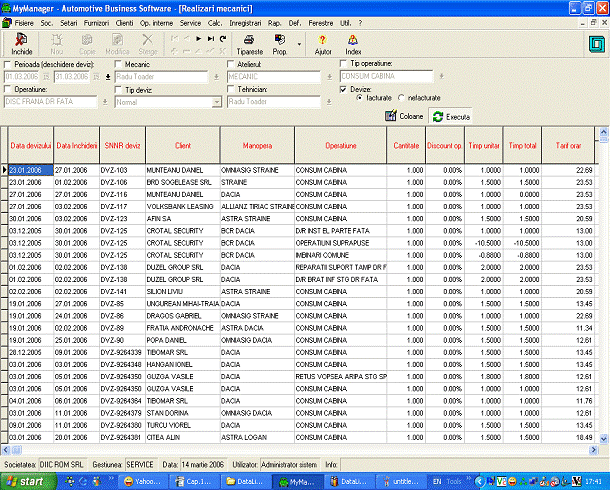Click the Tipareste printer icon
Viewport: 610px width, 490px height.
248,43
